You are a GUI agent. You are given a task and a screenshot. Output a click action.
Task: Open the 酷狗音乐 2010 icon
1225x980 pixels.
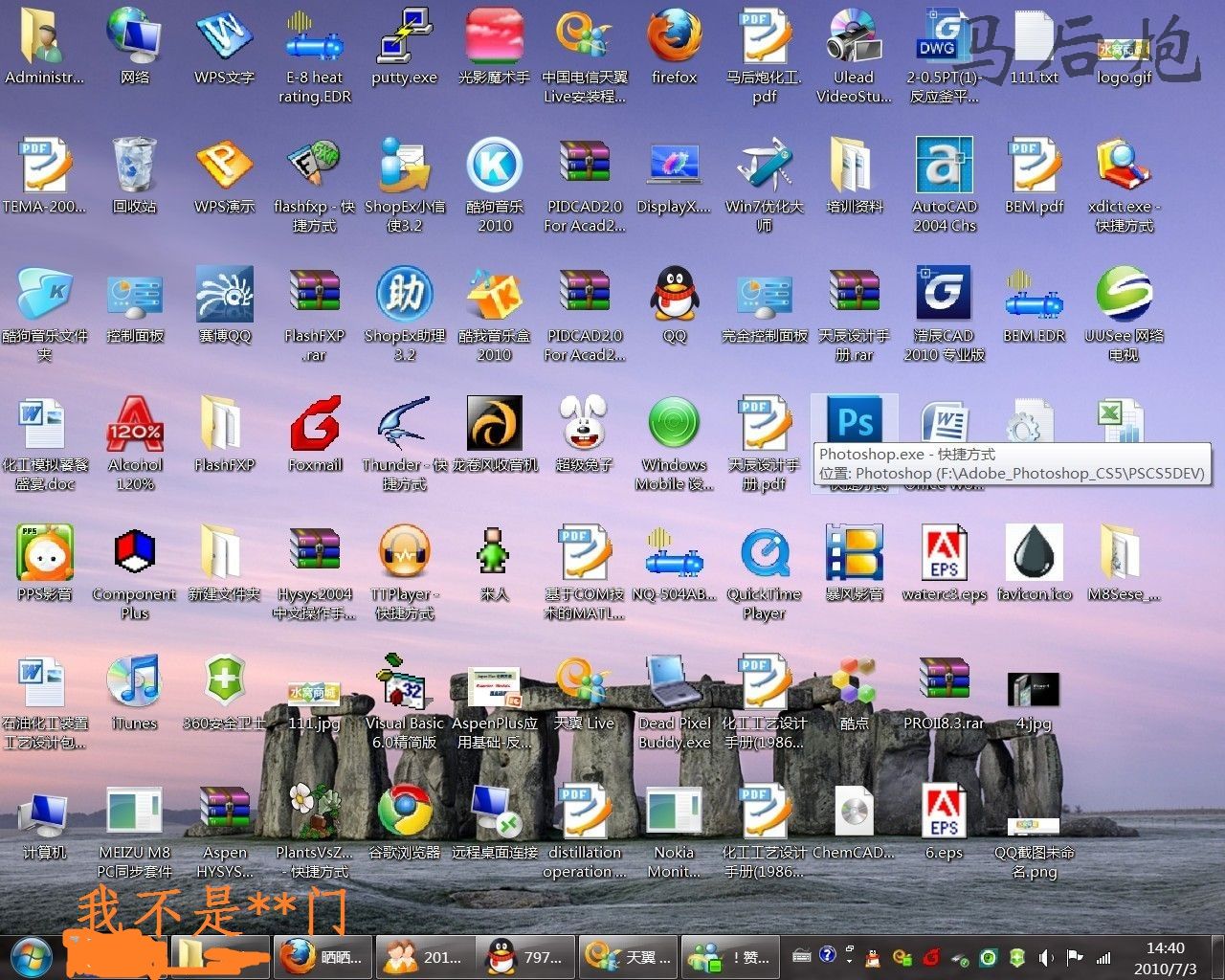[x=495, y=165]
